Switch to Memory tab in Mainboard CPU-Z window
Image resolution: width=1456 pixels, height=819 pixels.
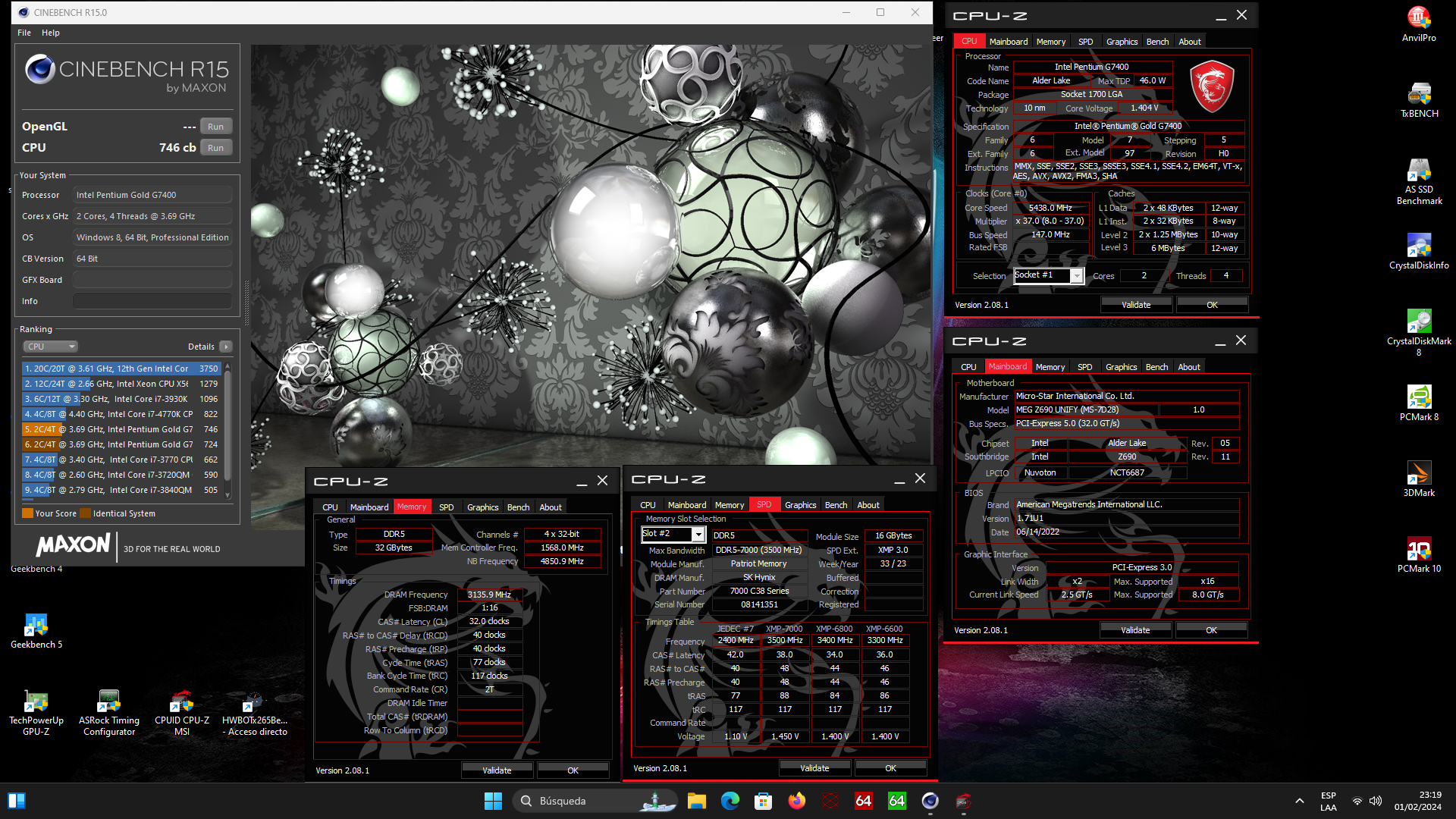[1050, 367]
